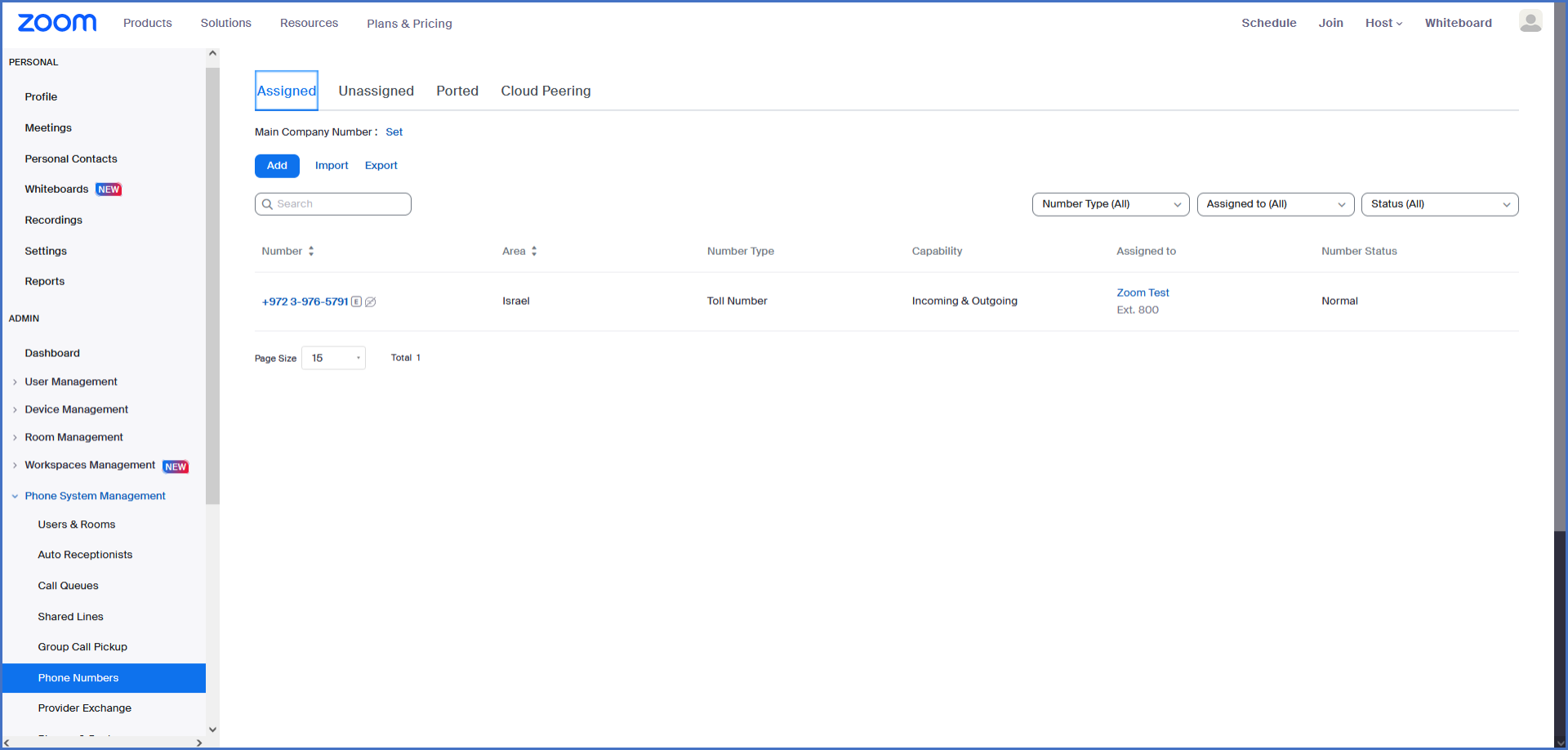Open Whiteboard from the top bar
This screenshot has width=1568, height=750.
click(1459, 23)
